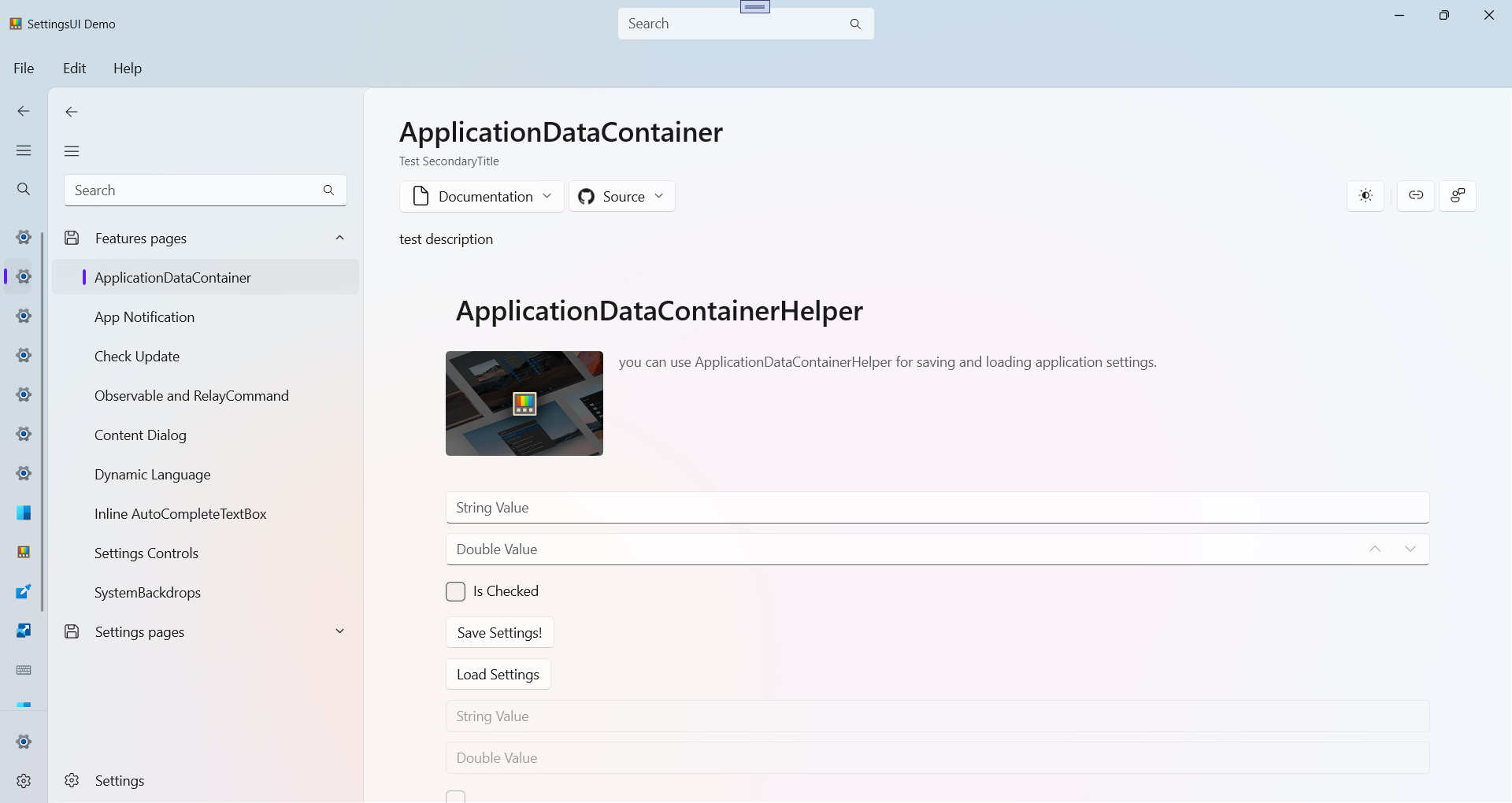Click the editable String Value text box
The width and height of the screenshot is (1512, 803).
937,508
